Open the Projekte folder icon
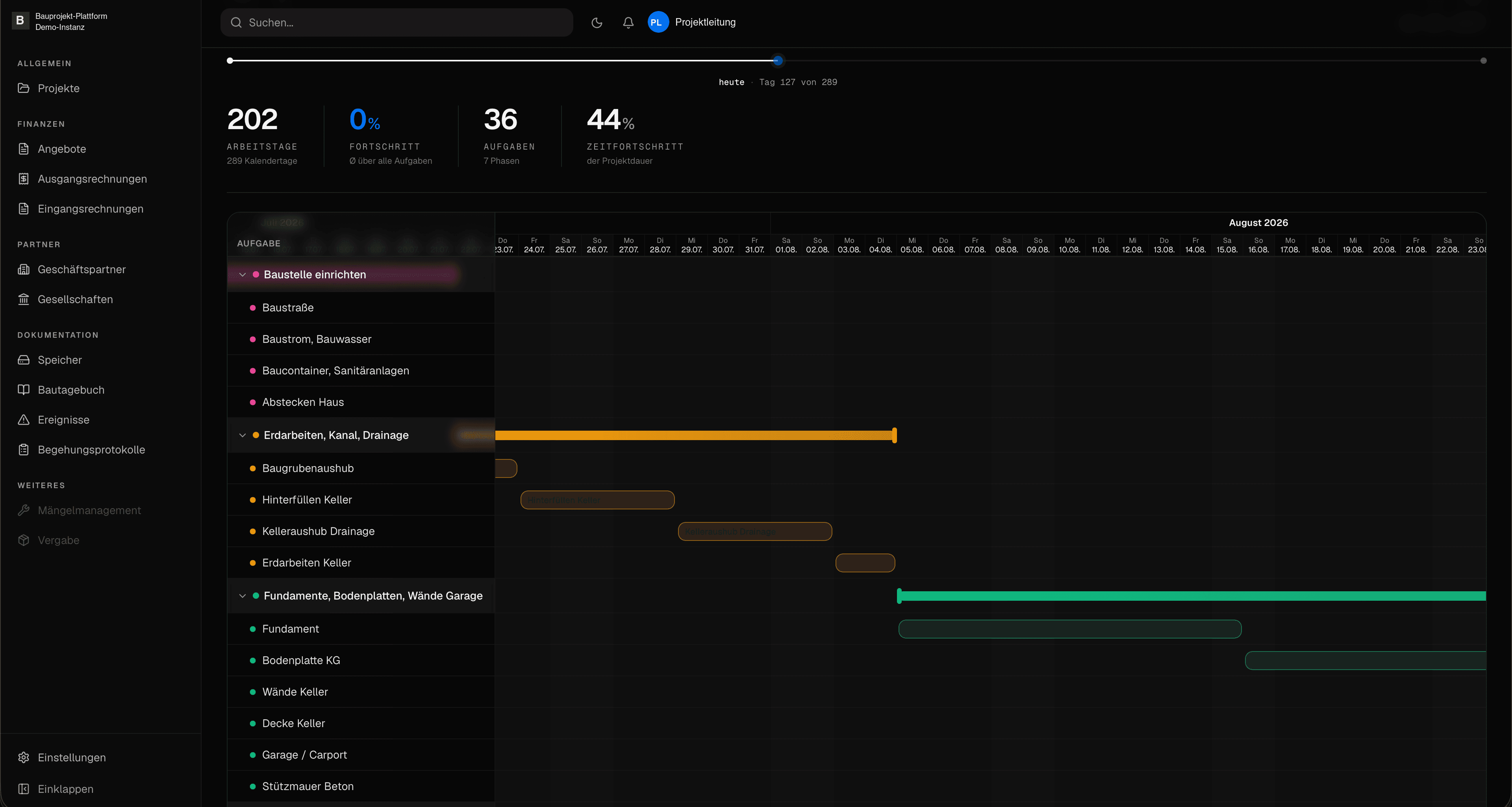Viewport: 1512px width, 807px height. pyautogui.click(x=24, y=88)
